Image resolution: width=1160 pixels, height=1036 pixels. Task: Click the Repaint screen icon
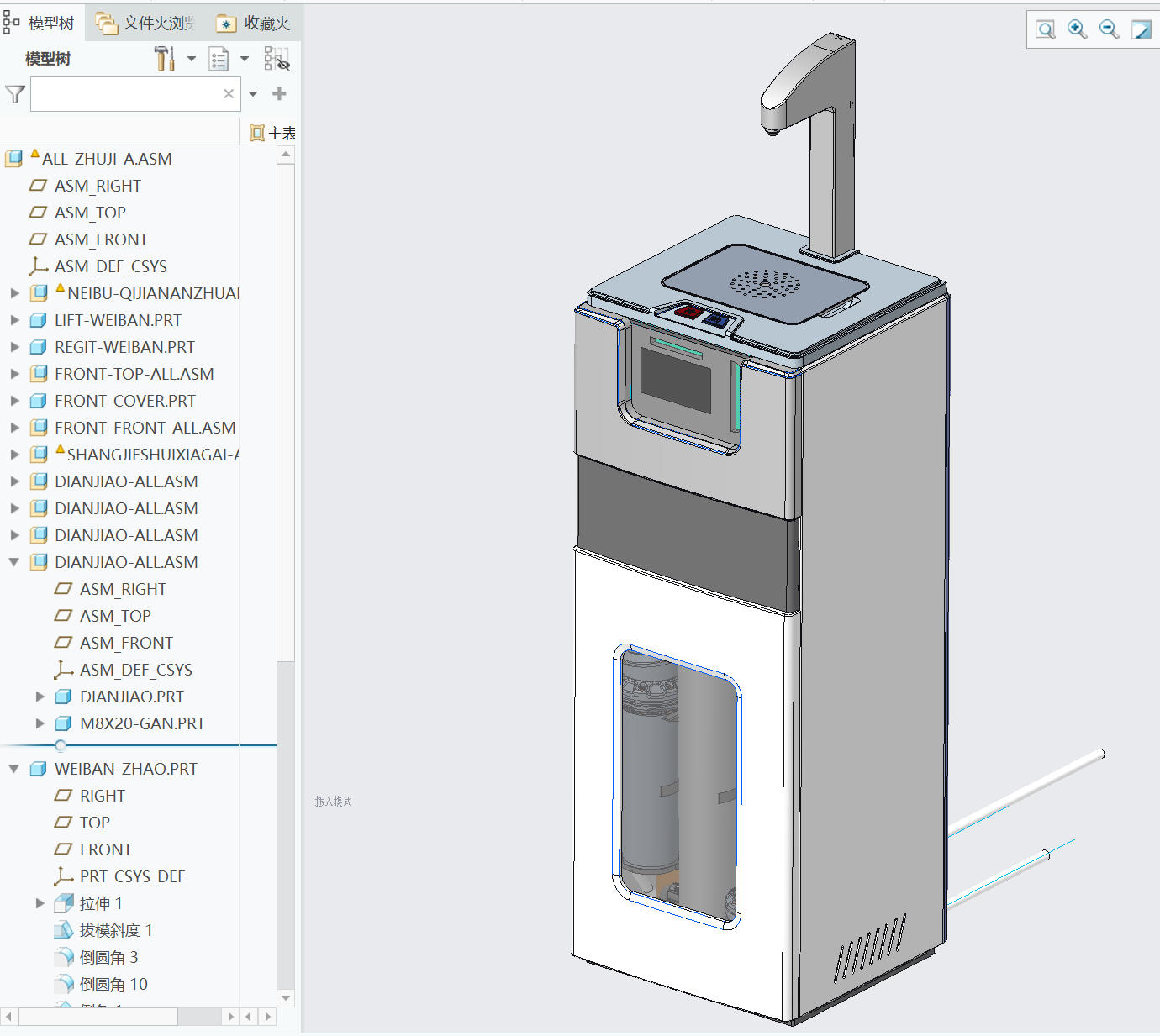click(1141, 30)
